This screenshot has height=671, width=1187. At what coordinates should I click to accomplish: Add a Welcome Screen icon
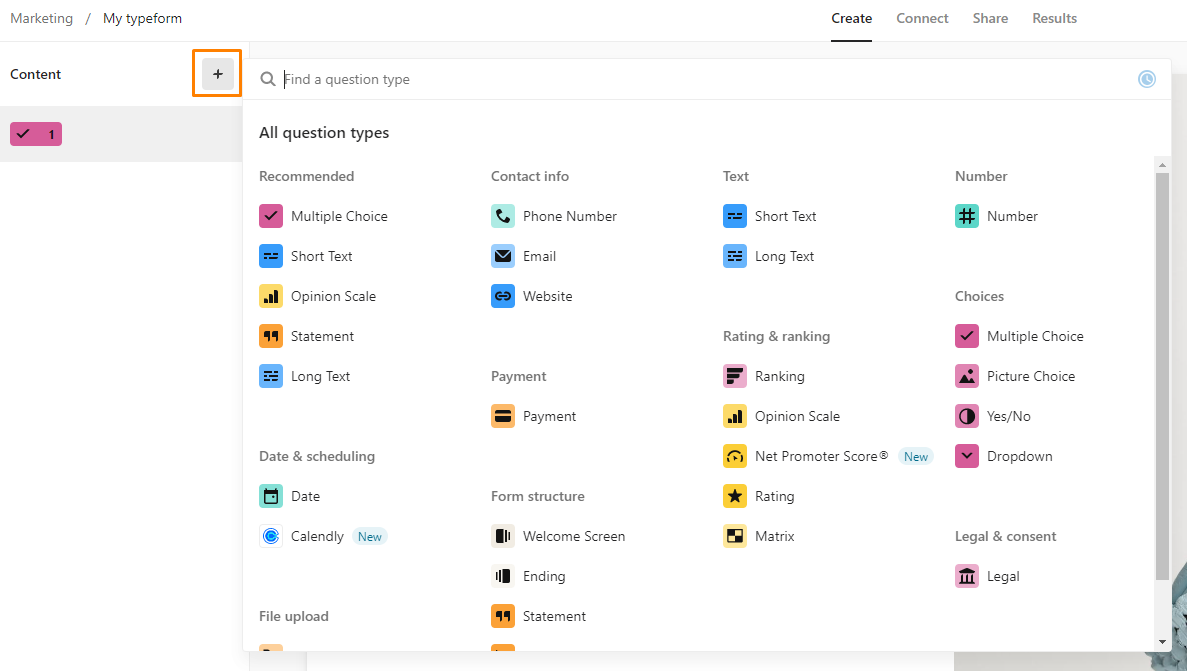click(x=503, y=536)
